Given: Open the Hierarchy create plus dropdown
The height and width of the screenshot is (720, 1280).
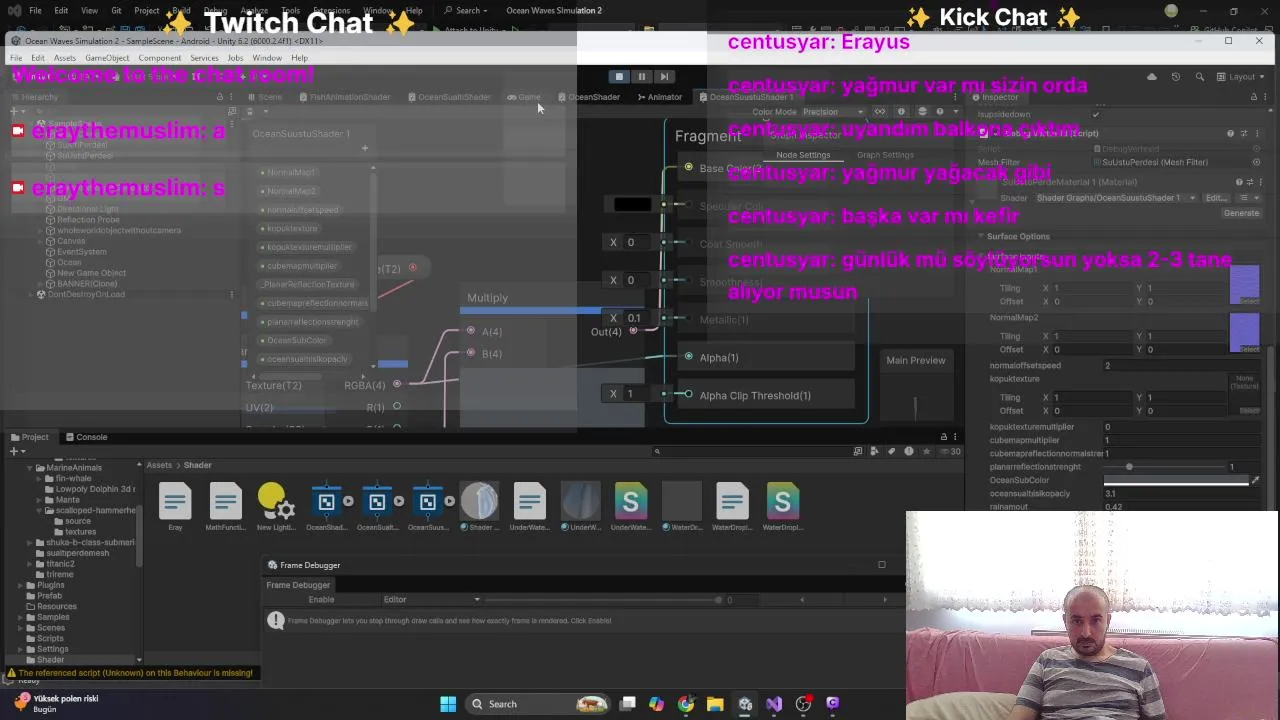Looking at the screenshot, I should [17, 112].
